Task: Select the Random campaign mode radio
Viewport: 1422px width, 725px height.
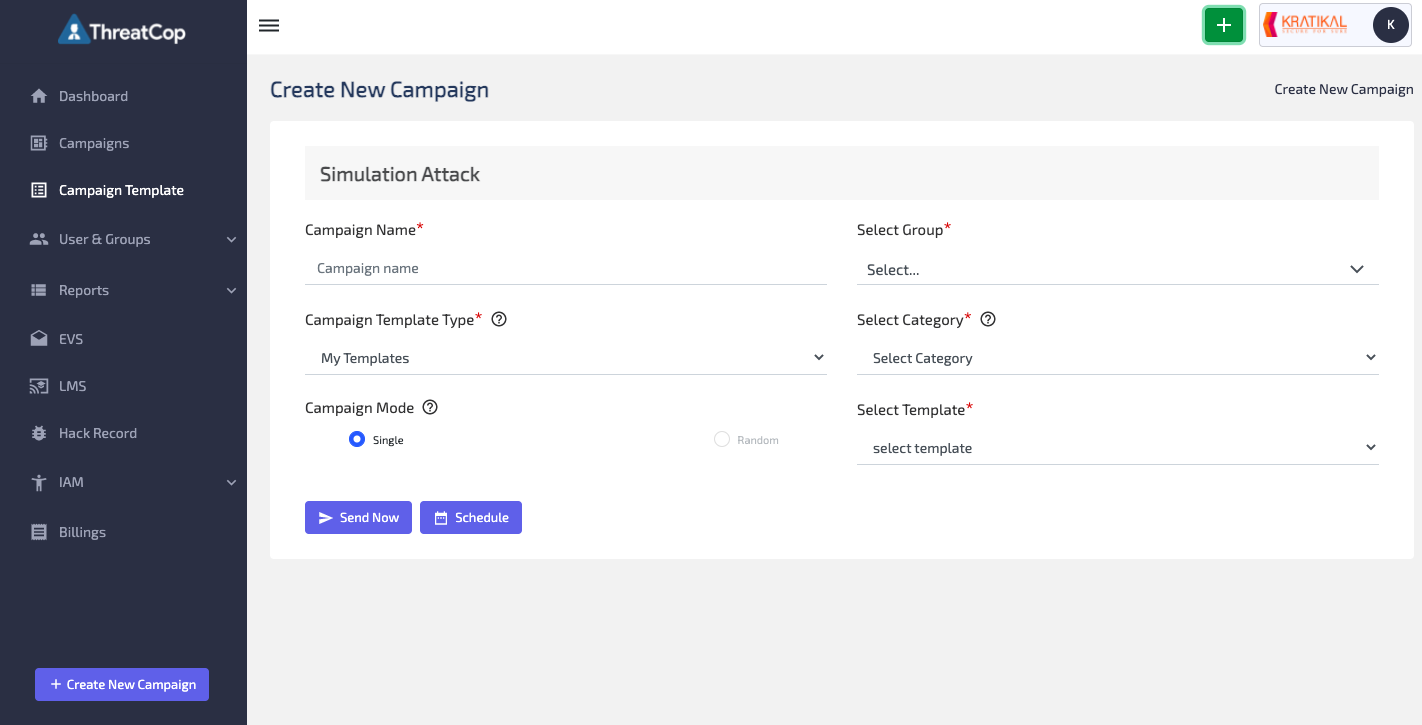Action: pos(722,439)
